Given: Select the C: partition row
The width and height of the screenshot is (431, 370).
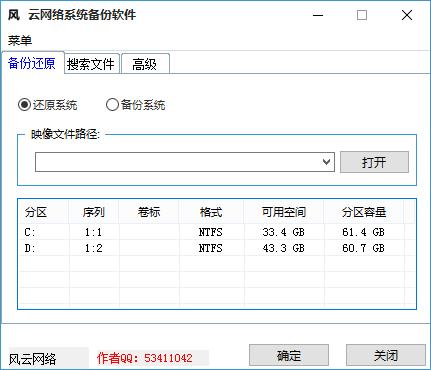Looking at the screenshot, I should [217, 232].
